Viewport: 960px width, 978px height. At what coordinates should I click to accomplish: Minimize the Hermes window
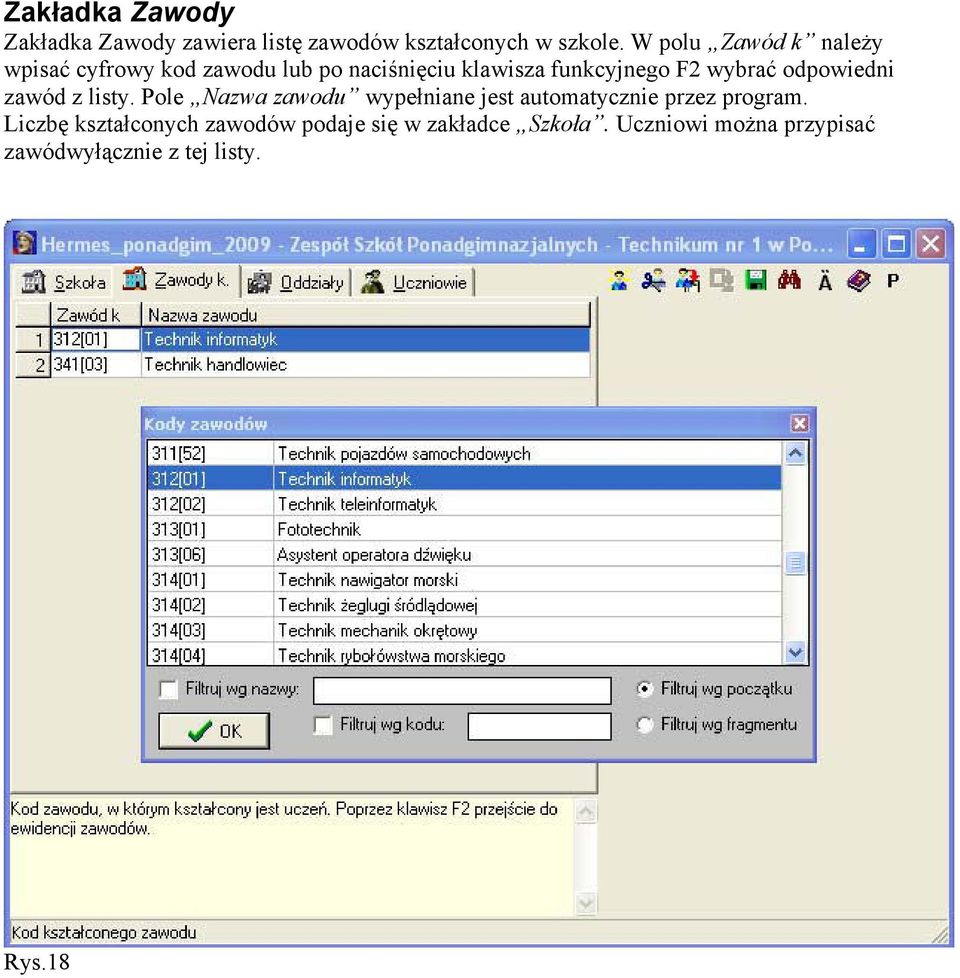(x=861, y=244)
